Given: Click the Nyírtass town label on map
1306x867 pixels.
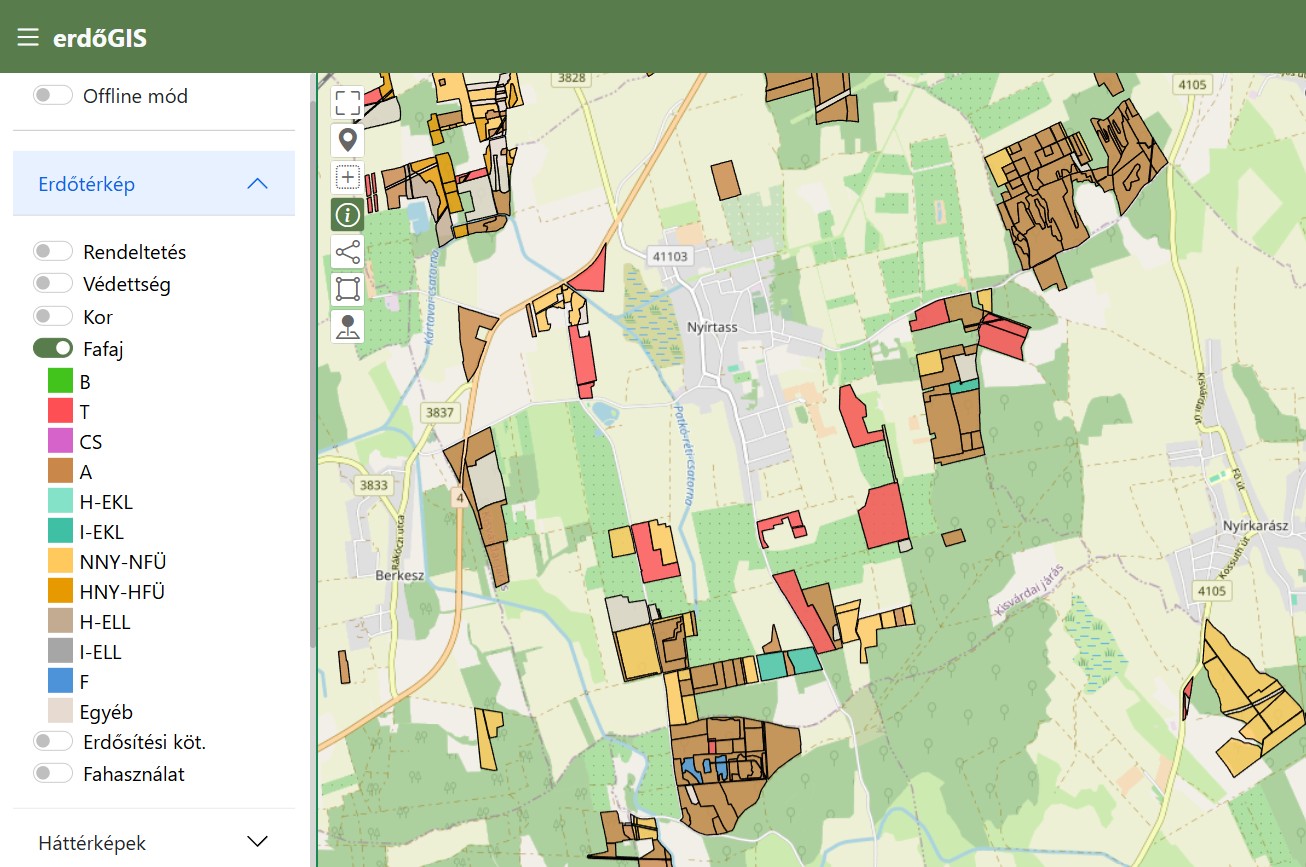Looking at the screenshot, I should (x=712, y=327).
